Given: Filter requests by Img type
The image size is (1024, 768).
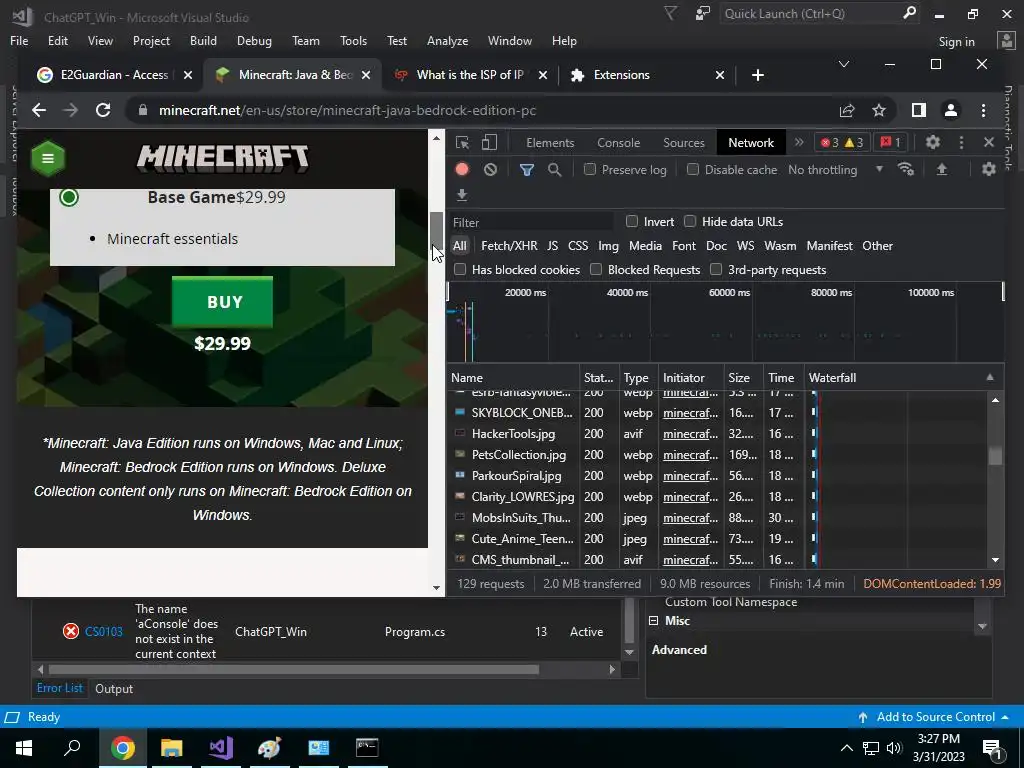Looking at the screenshot, I should (608, 246).
